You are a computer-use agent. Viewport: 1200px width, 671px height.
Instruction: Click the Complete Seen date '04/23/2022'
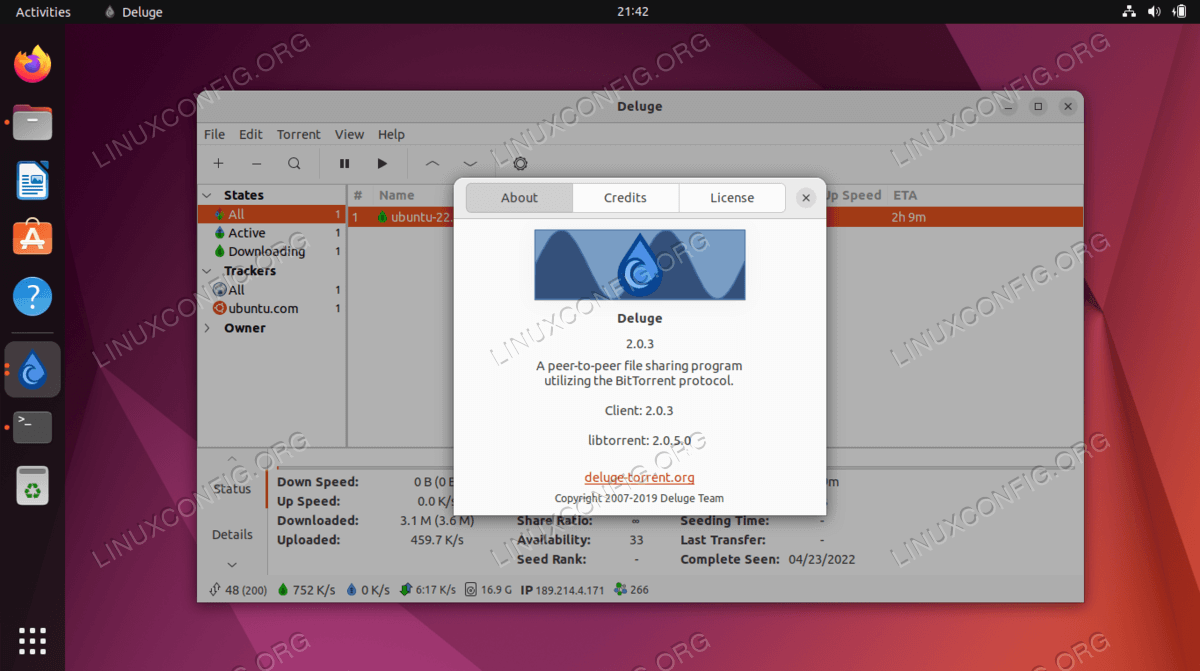[x=822, y=560]
